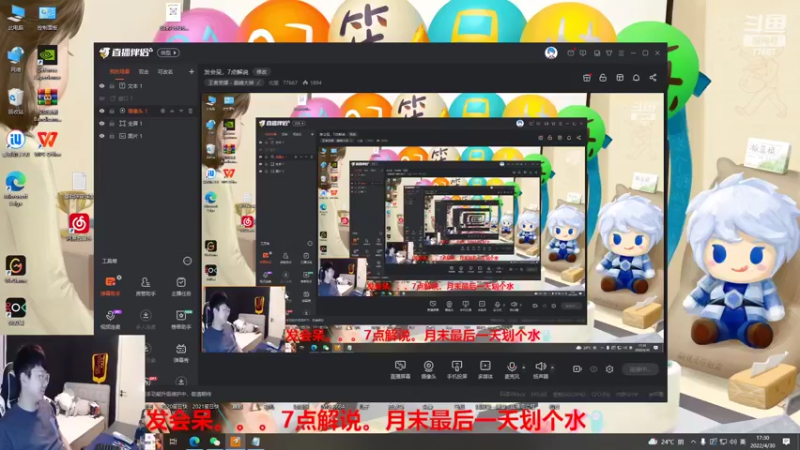Open the 视频连麦 tool in the toolbox
Image resolution: width=800 pixels, height=450 pixels.
point(110,319)
